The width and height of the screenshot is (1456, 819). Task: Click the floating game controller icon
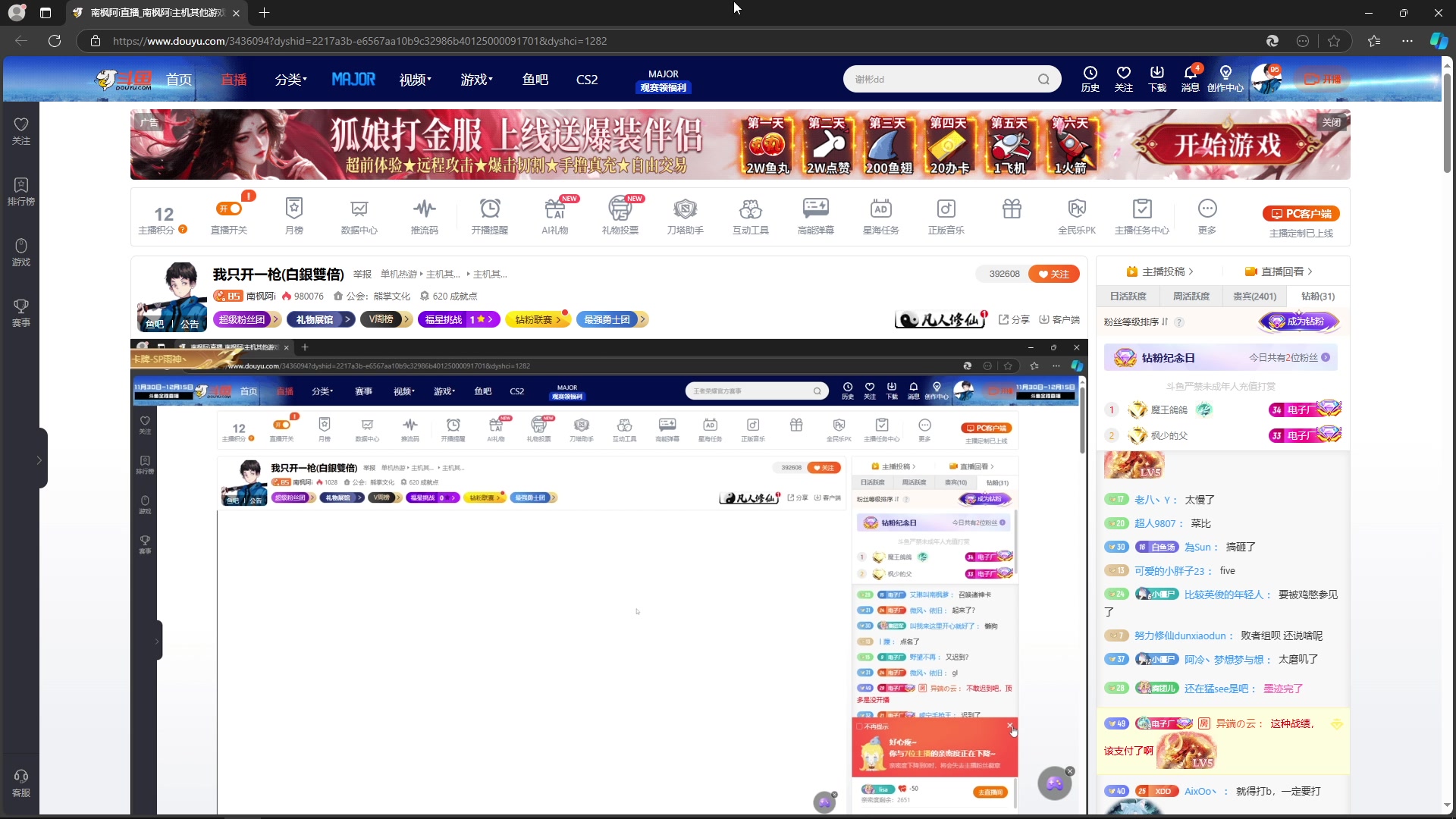point(1055,784)
